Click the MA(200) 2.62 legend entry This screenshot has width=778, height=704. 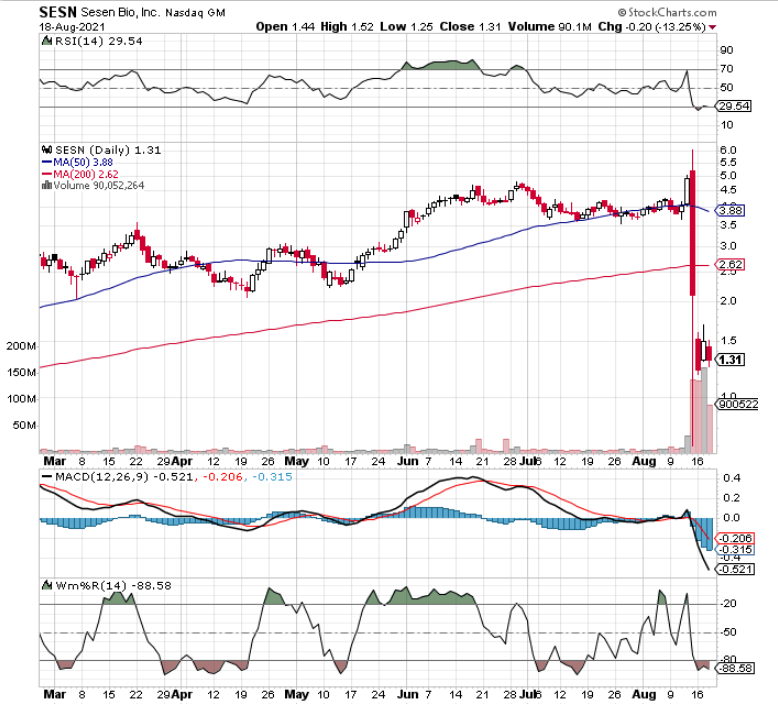(80, 174)
